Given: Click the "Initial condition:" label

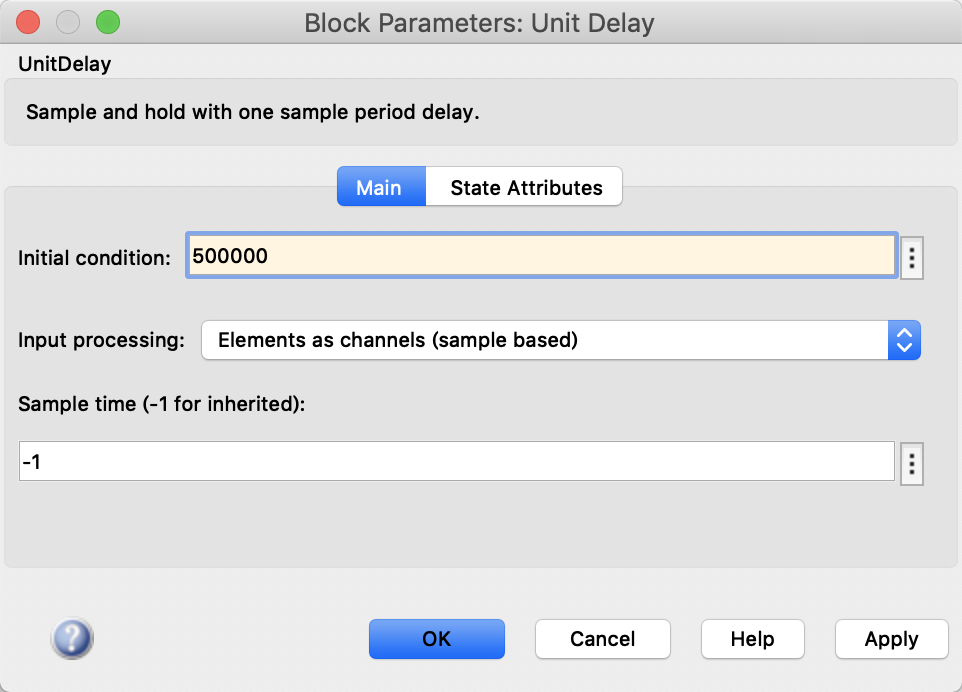Looking at the screenshot, I should tap(95, 257).
